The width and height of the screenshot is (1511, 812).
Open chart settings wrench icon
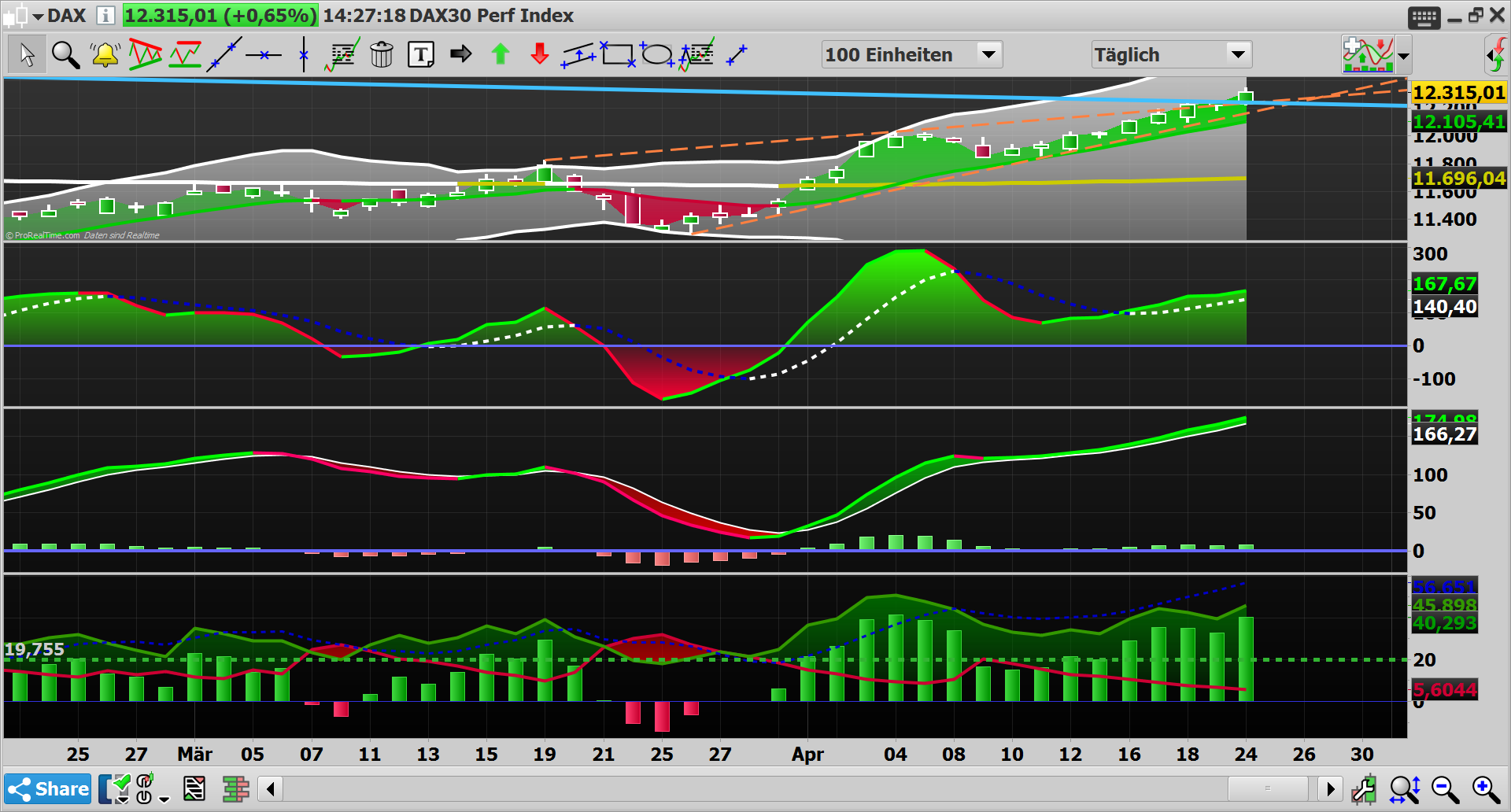[1363, 788]
